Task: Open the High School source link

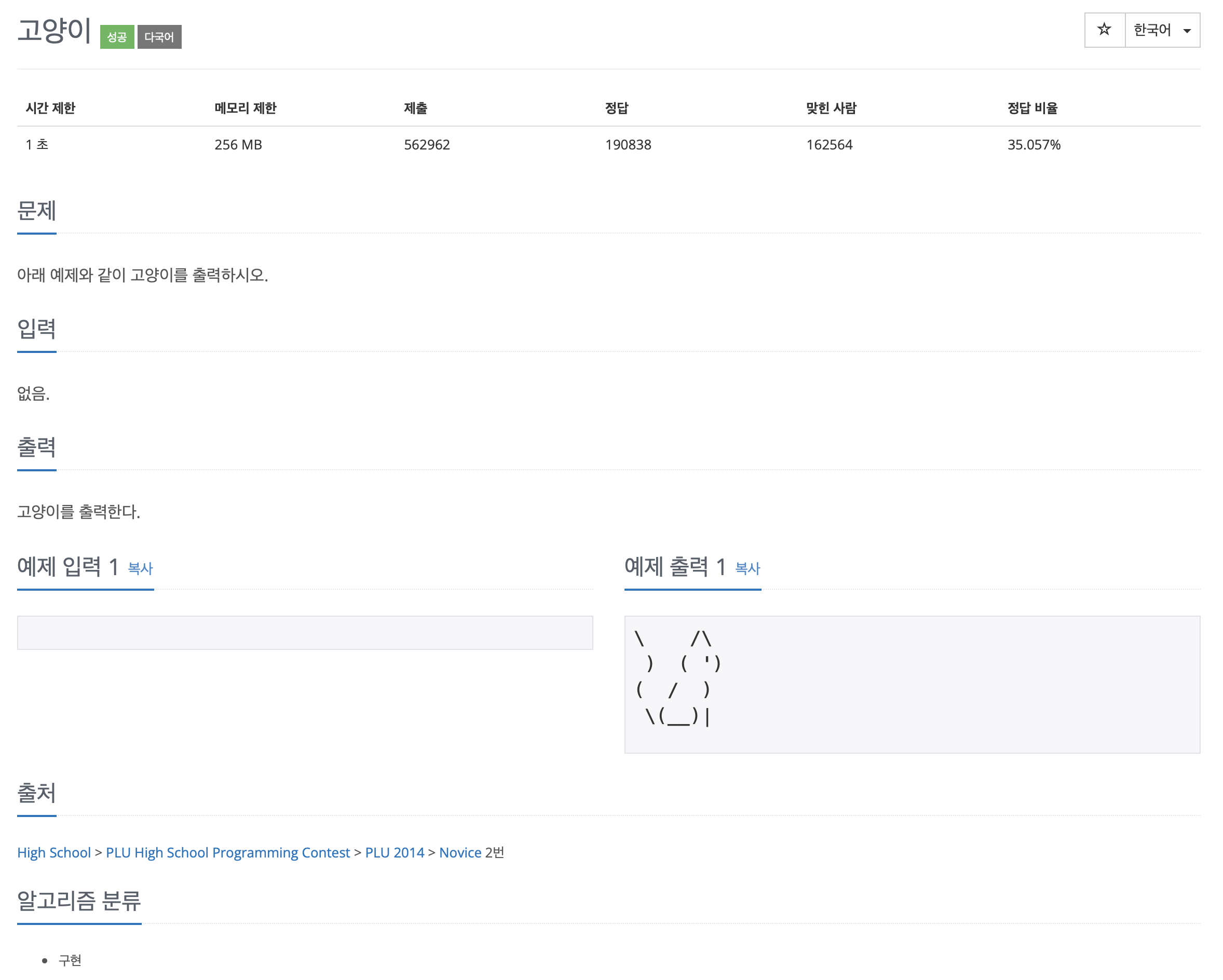Action: pyautogui.click(x=54, y=852)
